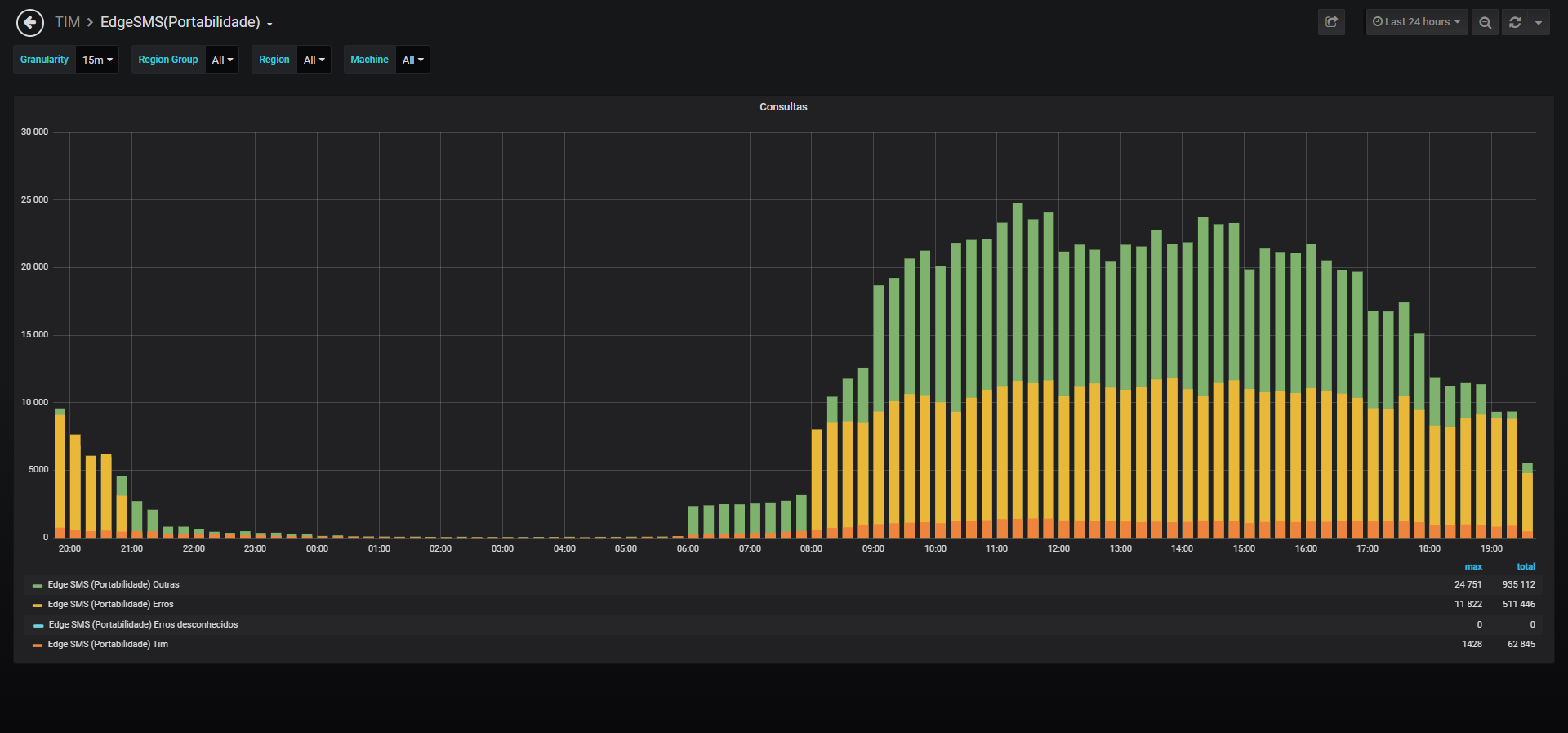Image resolution: width=1568 pixels, height=733 pixels.
Task: Click the zoom out magnifier icon
Action: tap(1485, 22)
